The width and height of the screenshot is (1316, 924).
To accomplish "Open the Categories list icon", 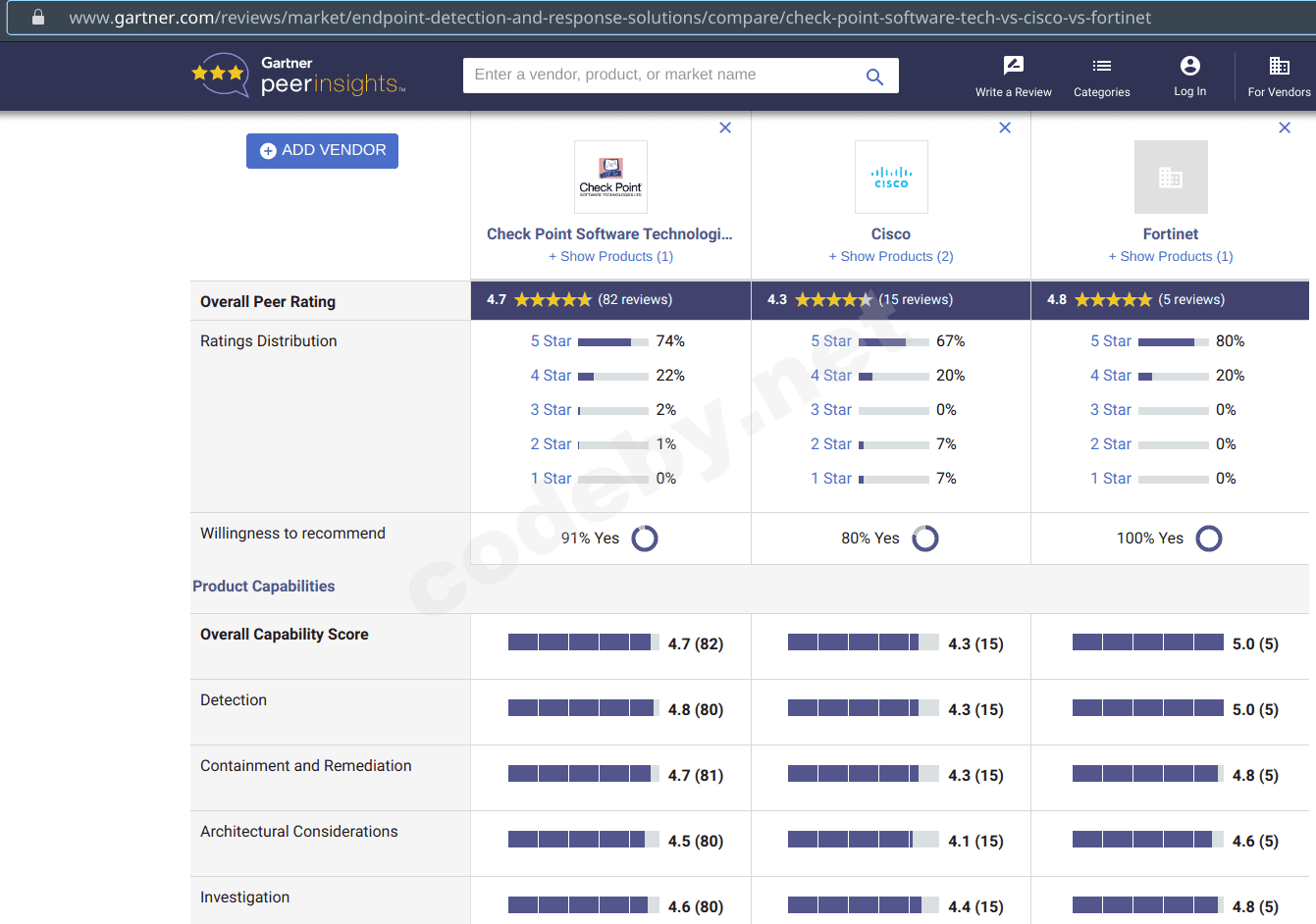I will tap(1101, 66).
